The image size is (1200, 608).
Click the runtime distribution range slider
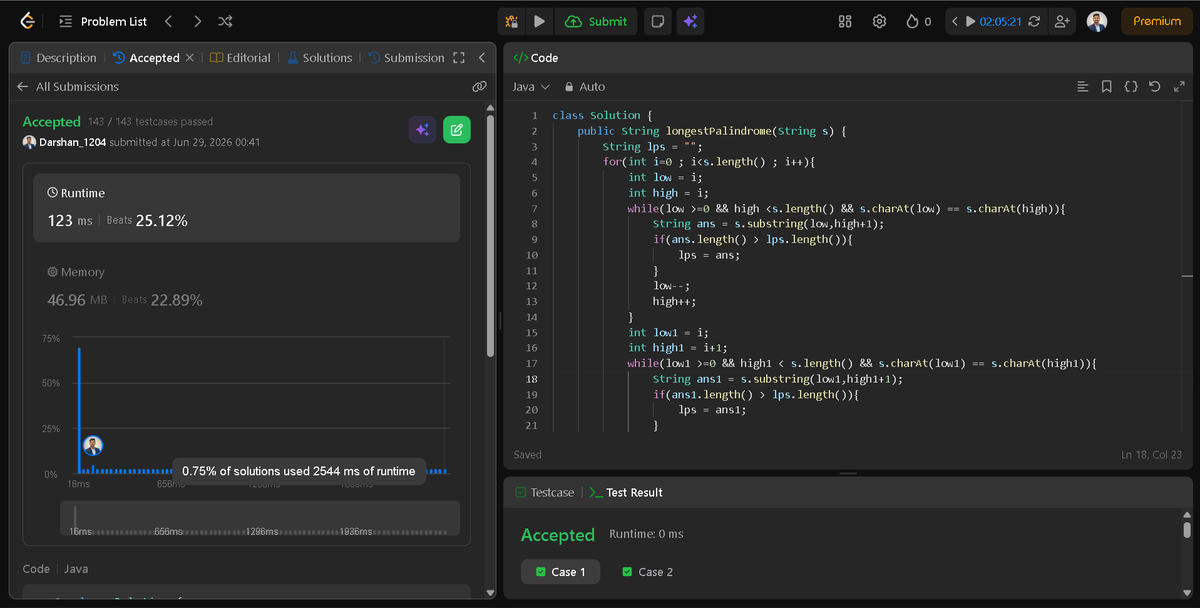pos(260,518)
